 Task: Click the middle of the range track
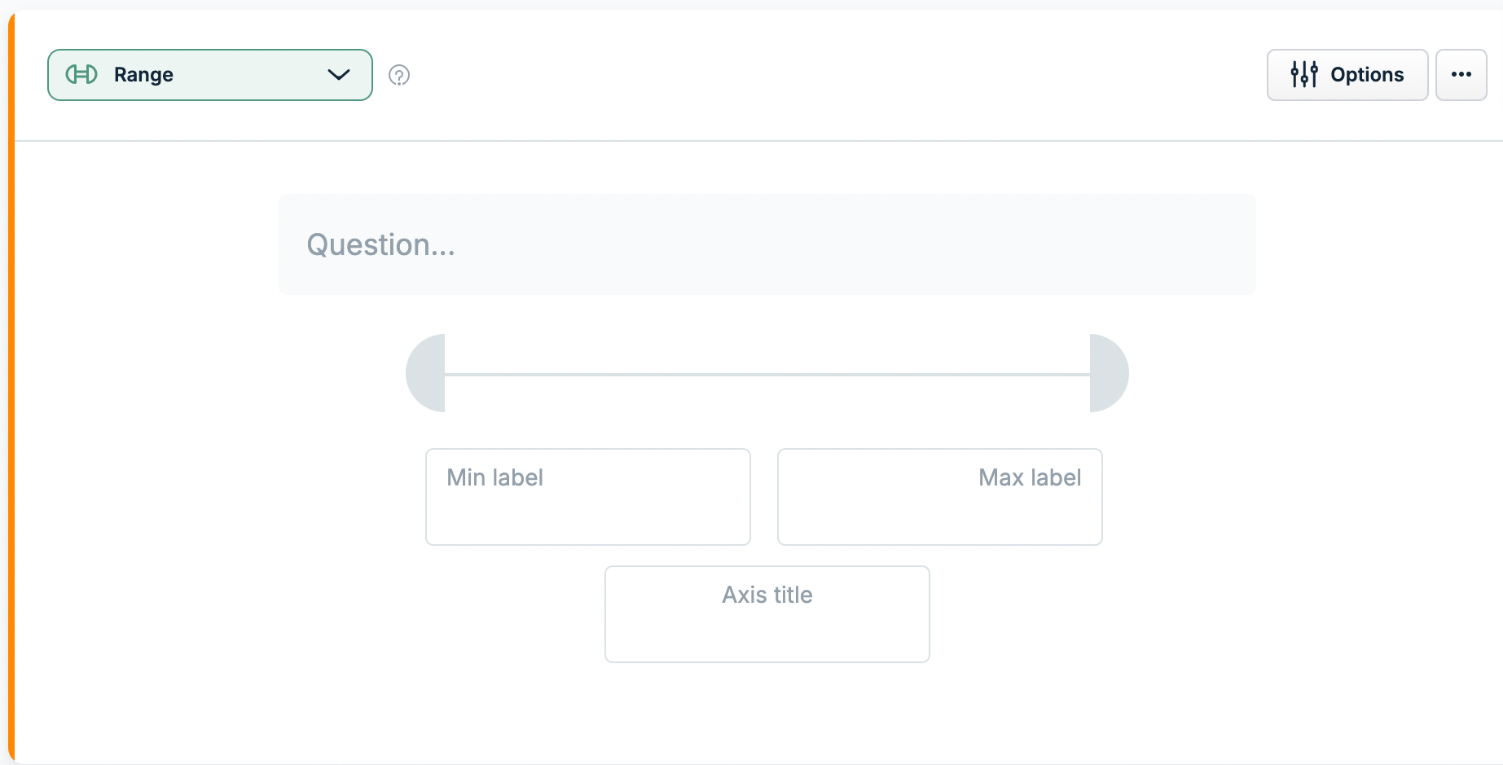[x=767, y=375]
